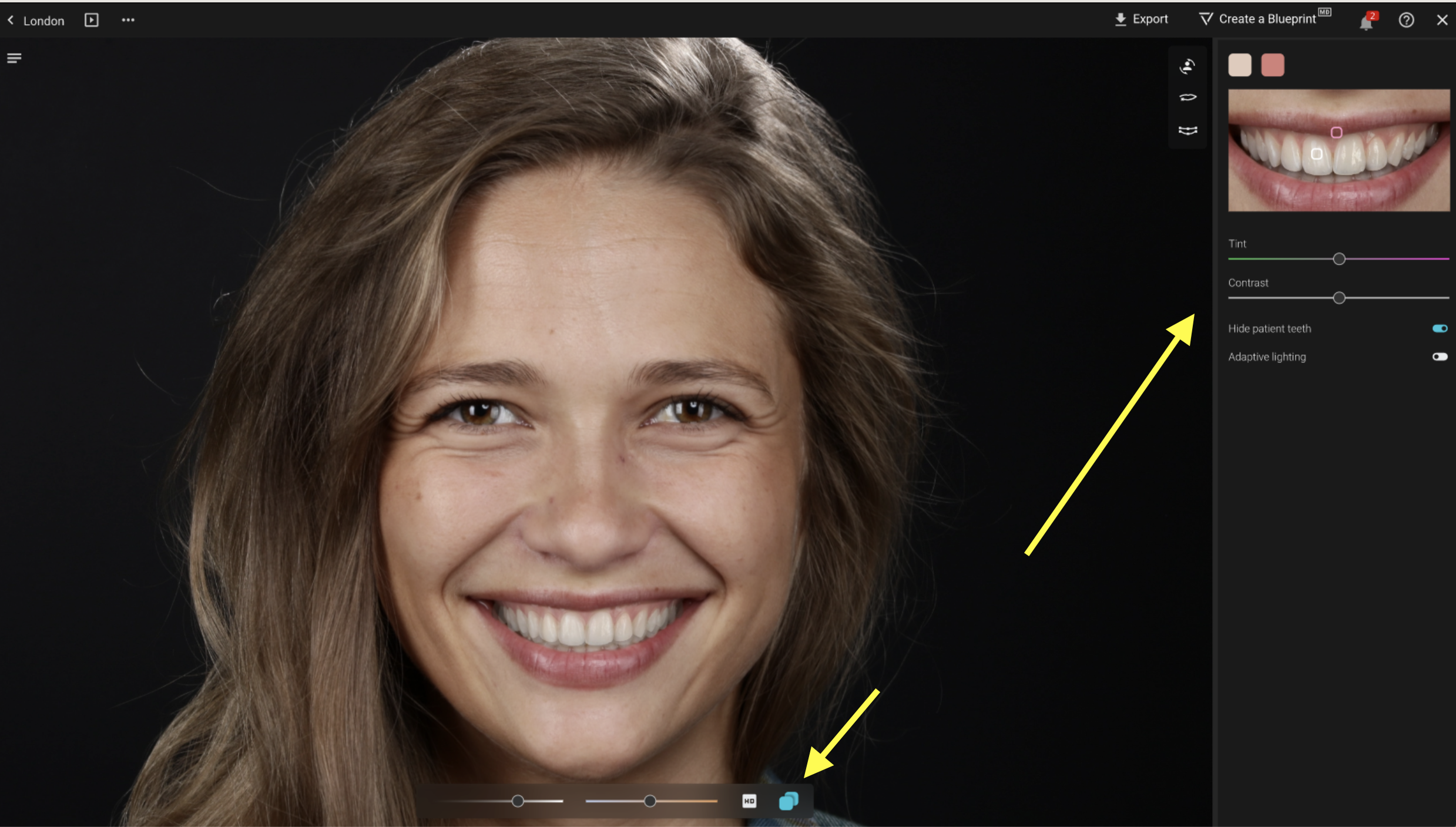Select the lips outline tool icon
This screenshot has width=1456, height=827.
point(1187,98)
